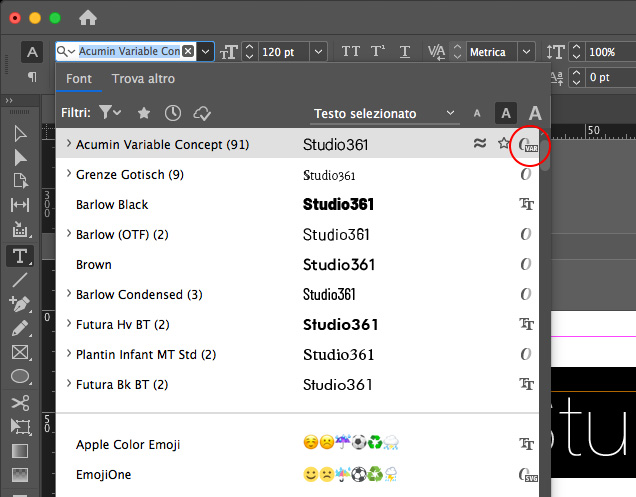This screenshot has width=636, height=497.
Task: Set small sample text size
Action: (477, 113)
